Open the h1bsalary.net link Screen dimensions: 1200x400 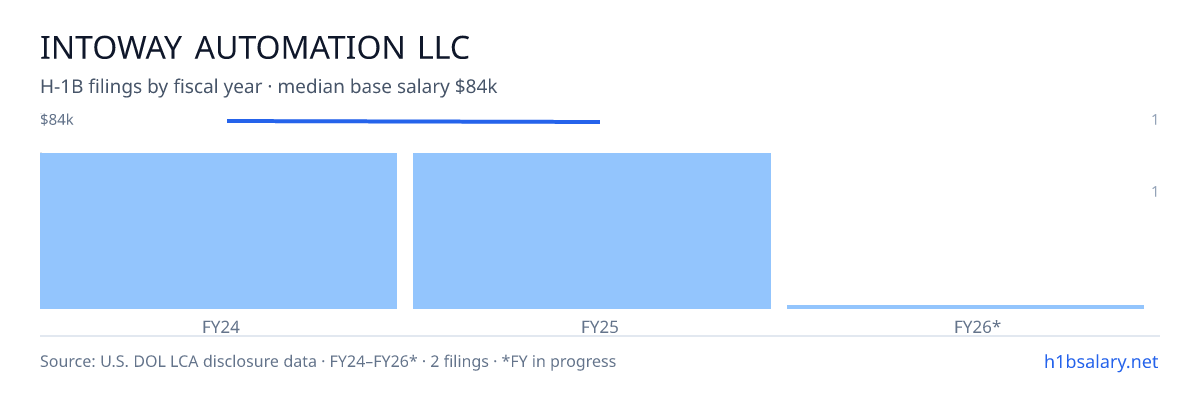[x=1100, y=361]
